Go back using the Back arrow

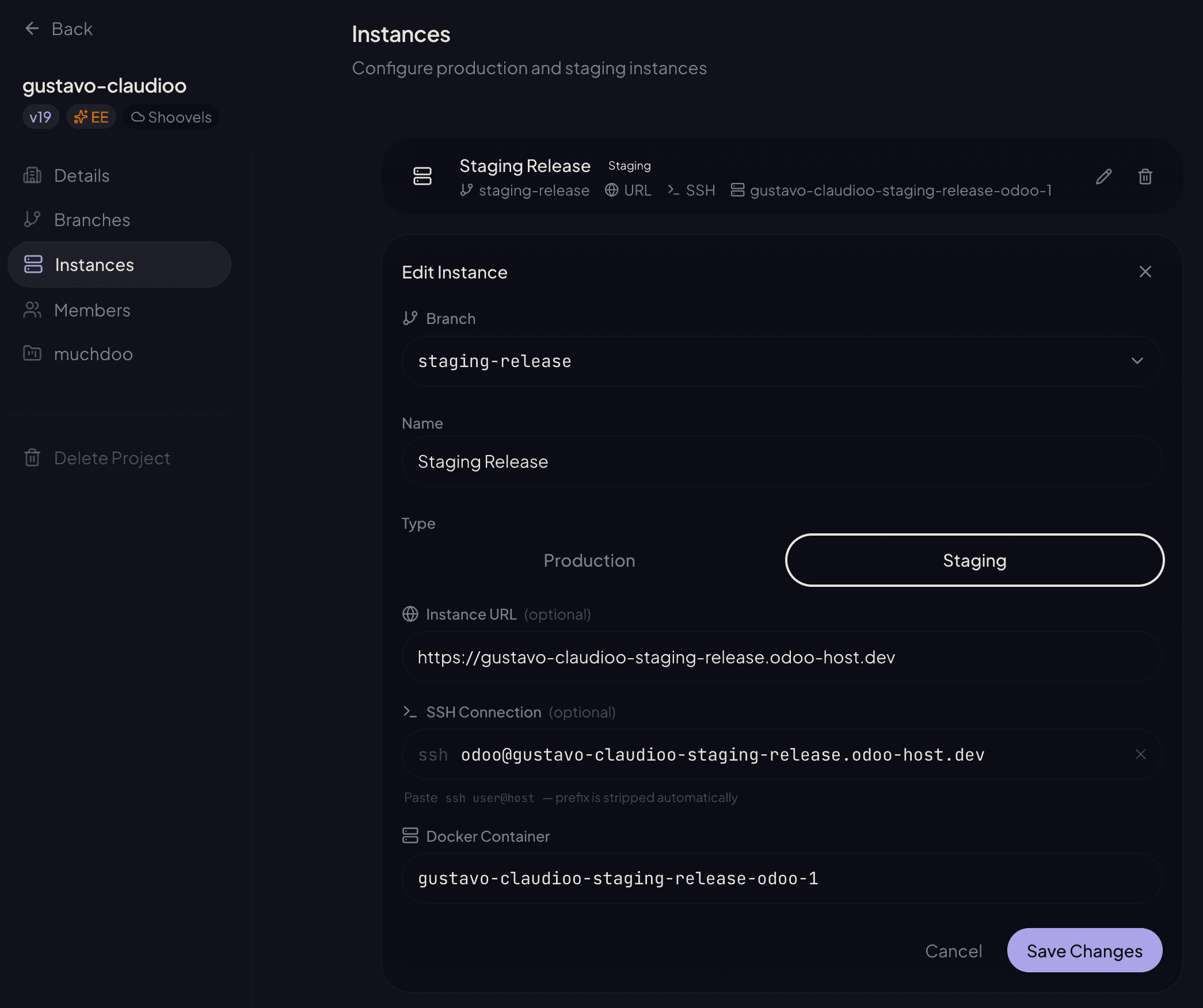pyautogui.click(x=58, y=29)
